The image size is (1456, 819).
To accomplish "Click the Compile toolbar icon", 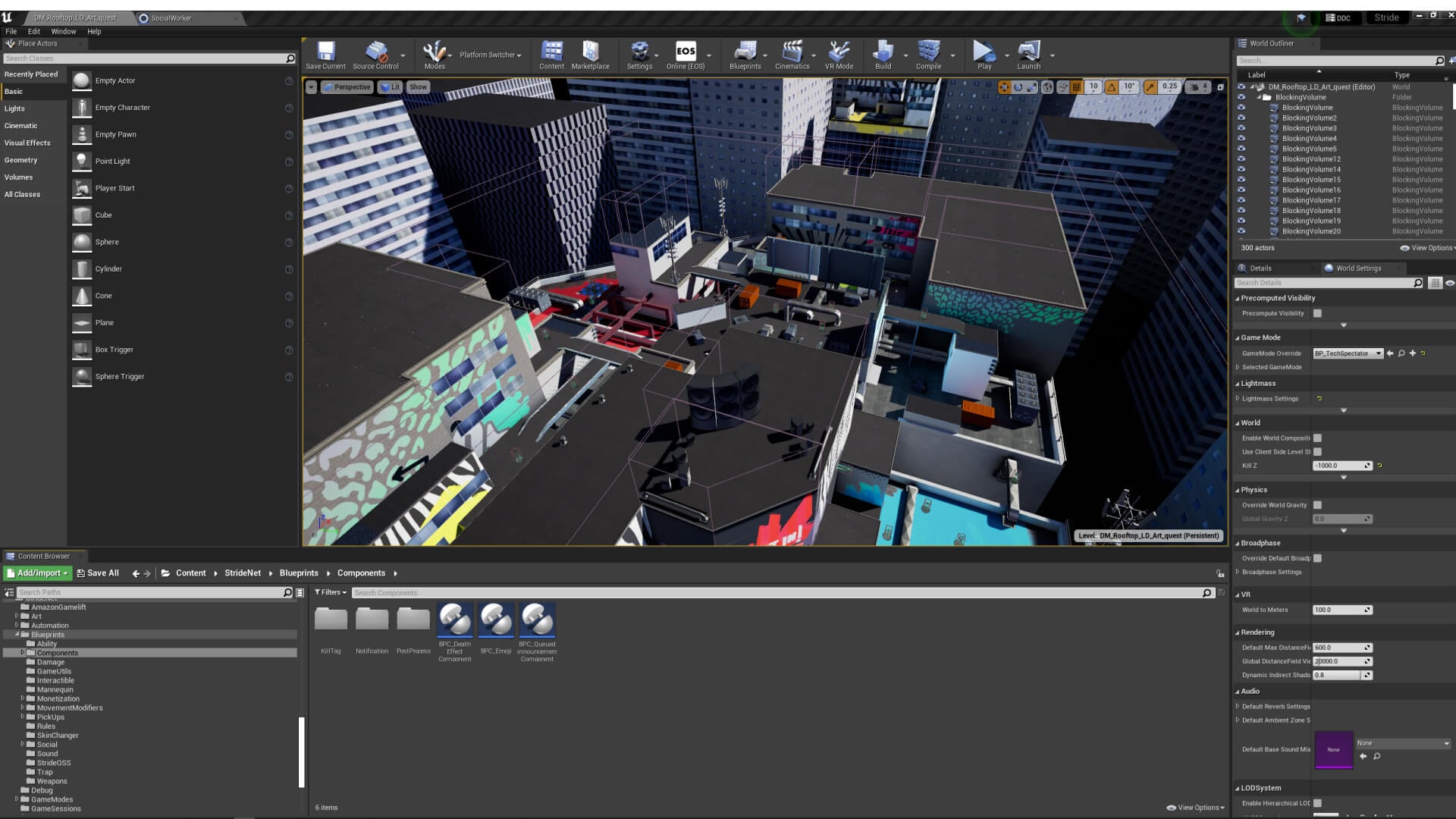I will point(928,55).
